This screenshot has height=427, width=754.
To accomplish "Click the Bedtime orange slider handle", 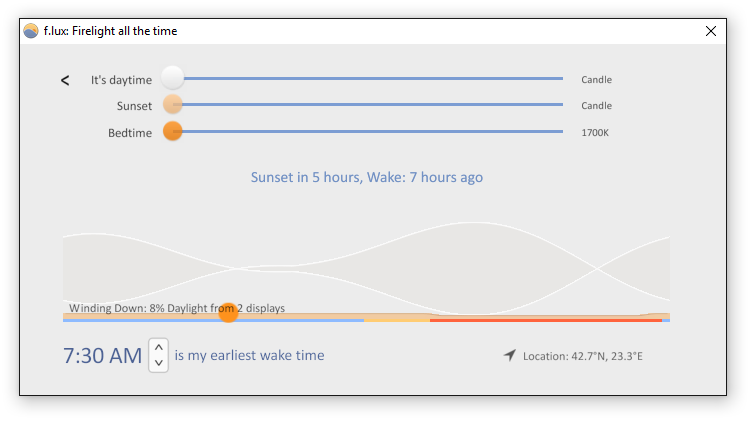I will click(x=173, y=131).
